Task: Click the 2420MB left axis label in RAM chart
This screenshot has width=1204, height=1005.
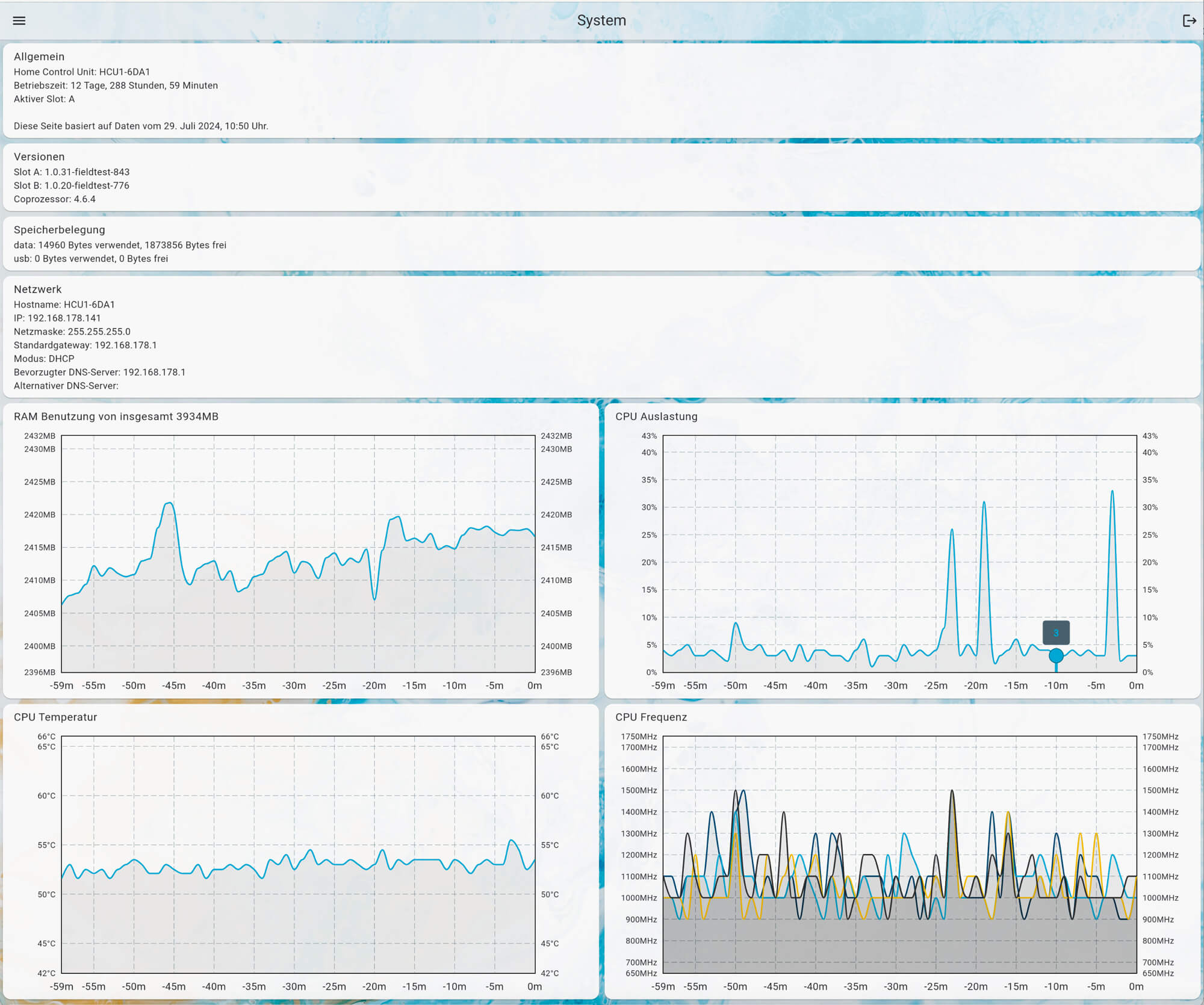Action: pyautogui.click(x=40, y=515)
